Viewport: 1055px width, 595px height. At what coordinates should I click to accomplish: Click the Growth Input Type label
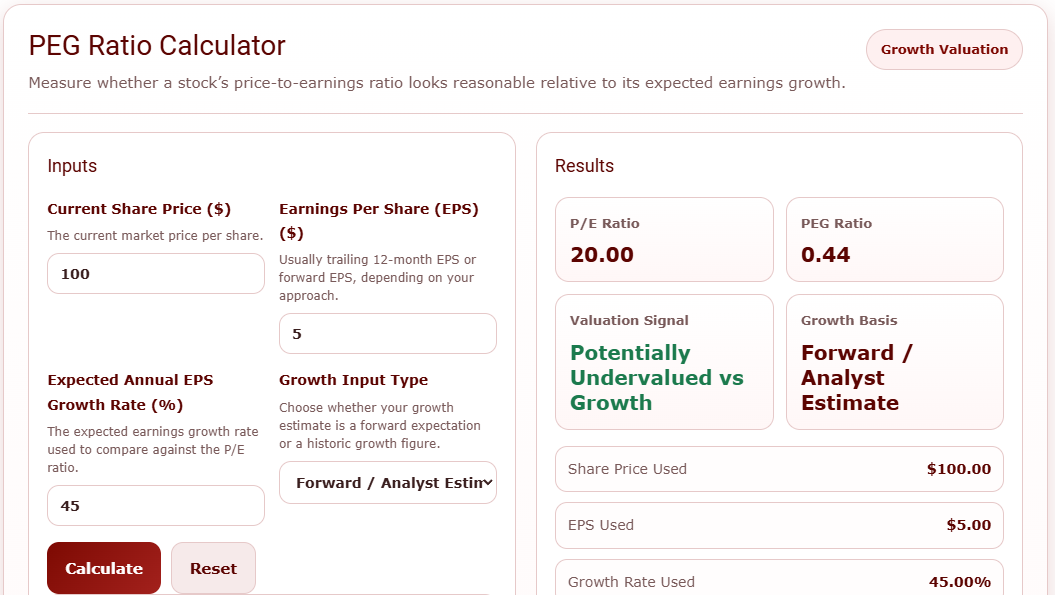353,380
